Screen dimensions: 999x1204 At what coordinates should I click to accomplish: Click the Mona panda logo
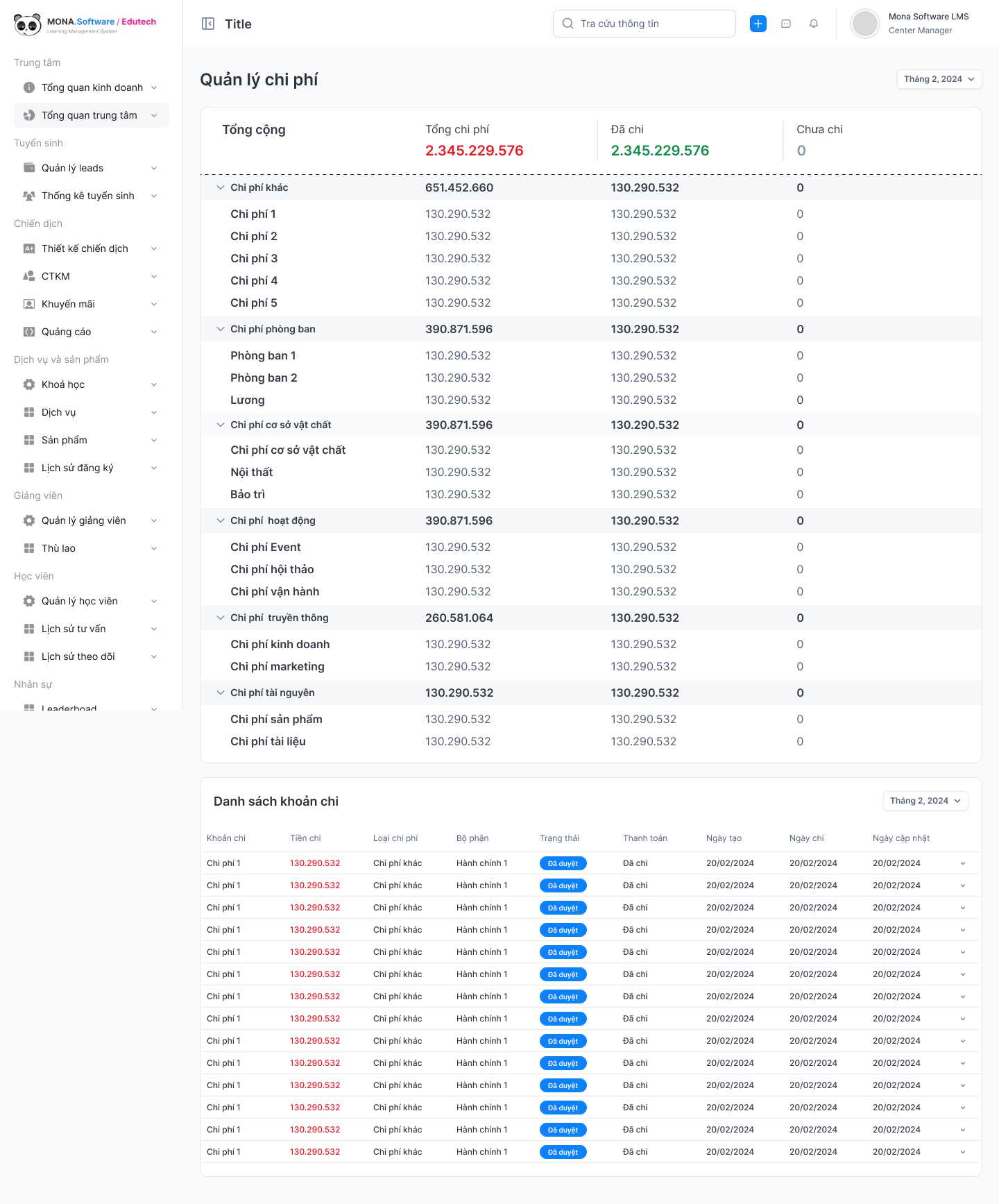click(28, 25)
